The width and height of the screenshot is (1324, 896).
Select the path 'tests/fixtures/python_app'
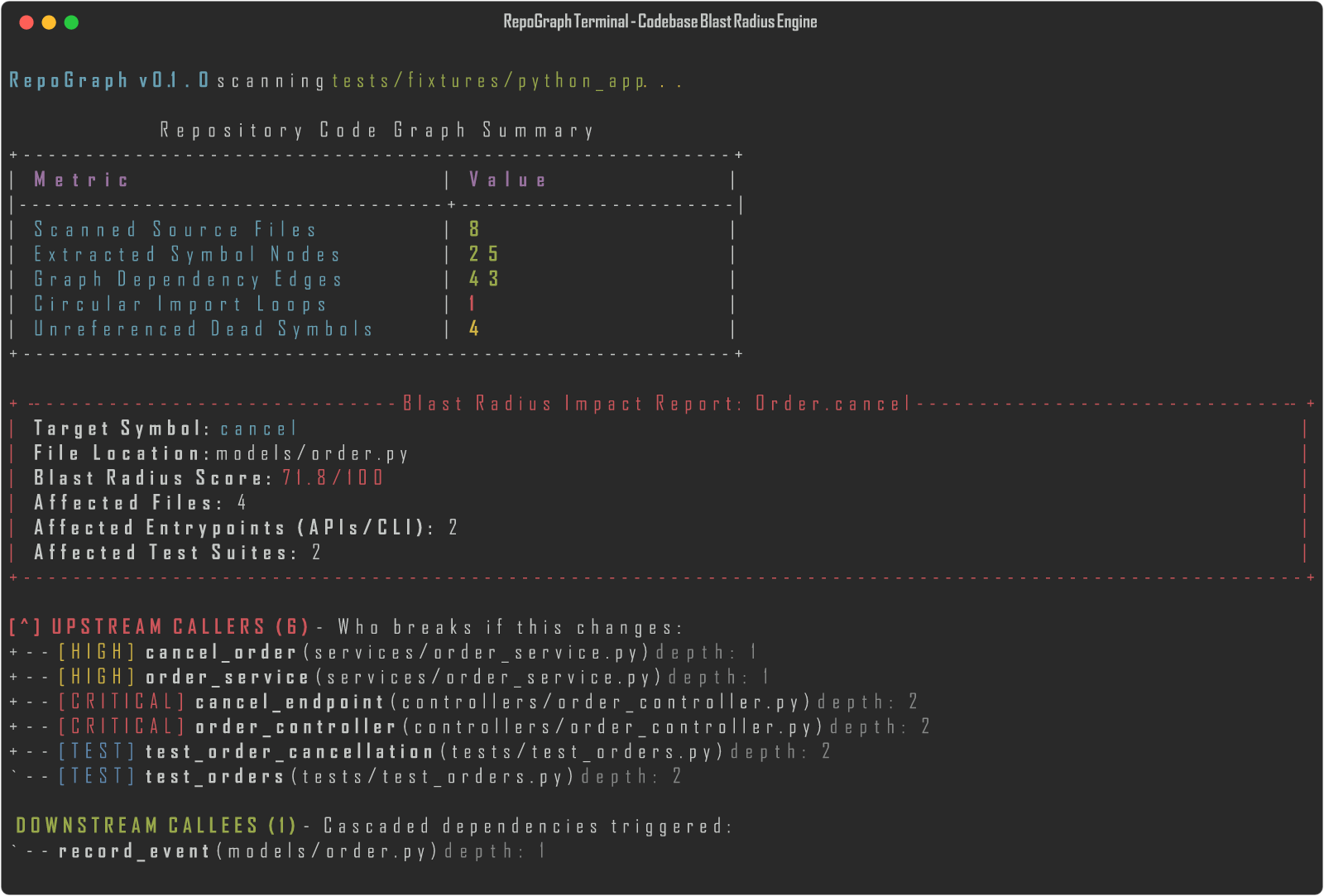point(488,80)
